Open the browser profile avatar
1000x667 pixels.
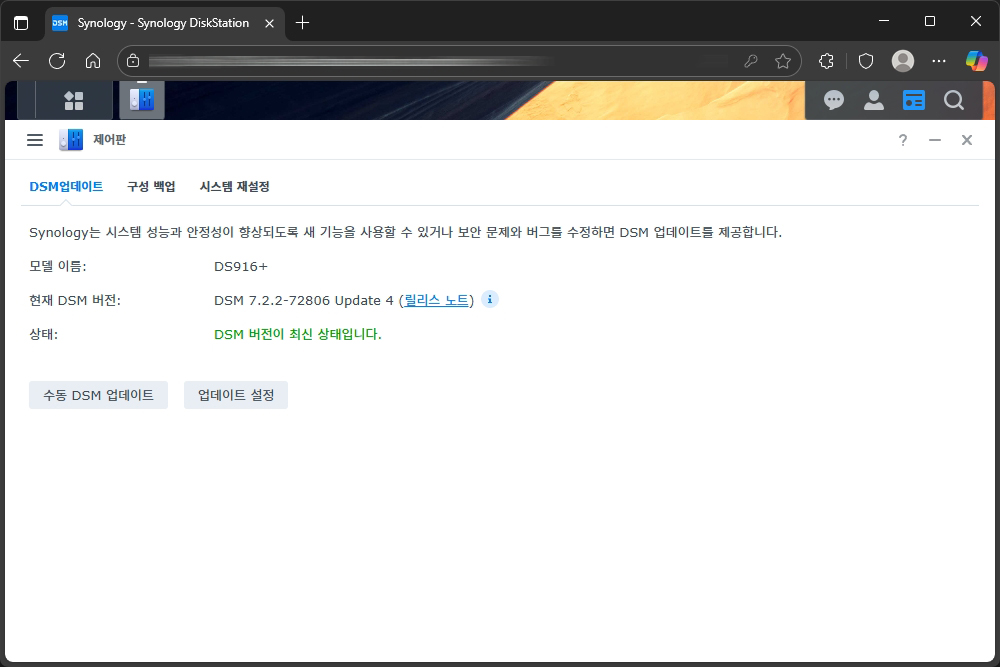(902, 61)
